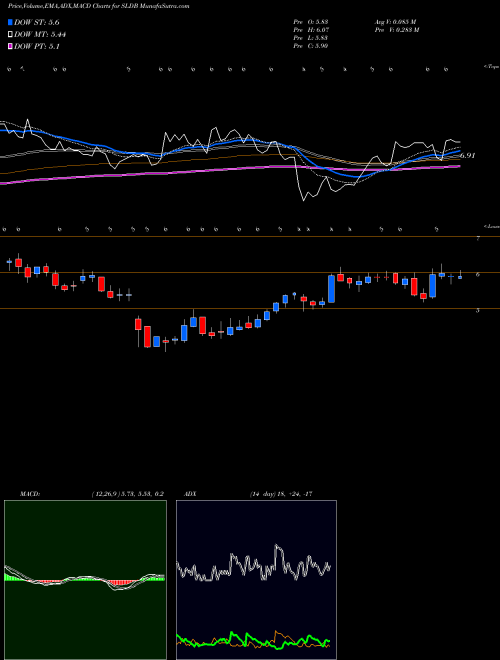
Task: Click the price axis label 5
Action: tap(478, 311)
